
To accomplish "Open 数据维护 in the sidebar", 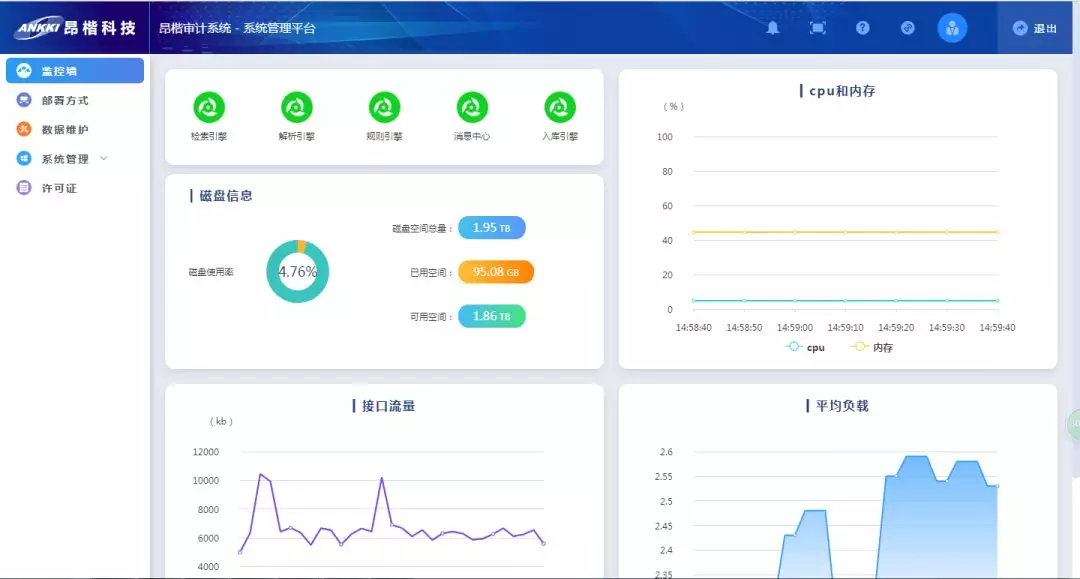I will [64, 129].
